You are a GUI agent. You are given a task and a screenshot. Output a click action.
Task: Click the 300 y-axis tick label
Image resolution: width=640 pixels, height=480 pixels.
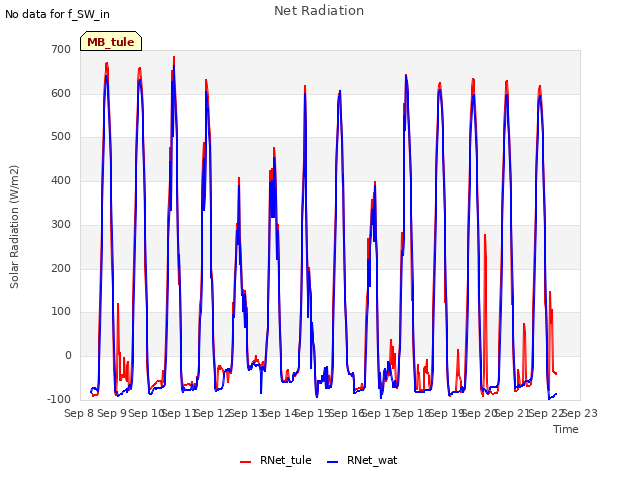pyautogui.click(x=61, y=224)
